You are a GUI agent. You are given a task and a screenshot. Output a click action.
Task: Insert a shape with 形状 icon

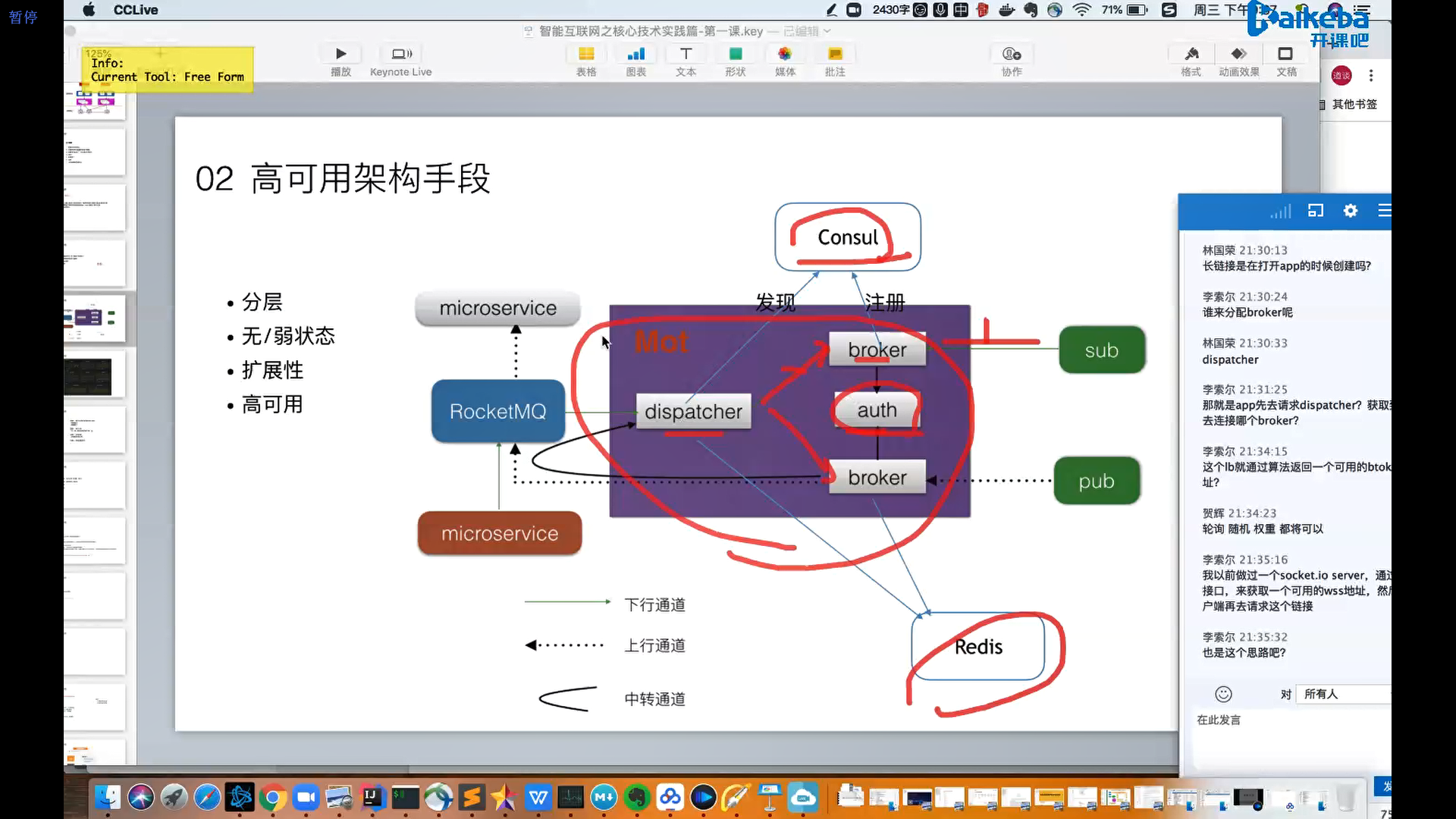click(x=735, y=55)
